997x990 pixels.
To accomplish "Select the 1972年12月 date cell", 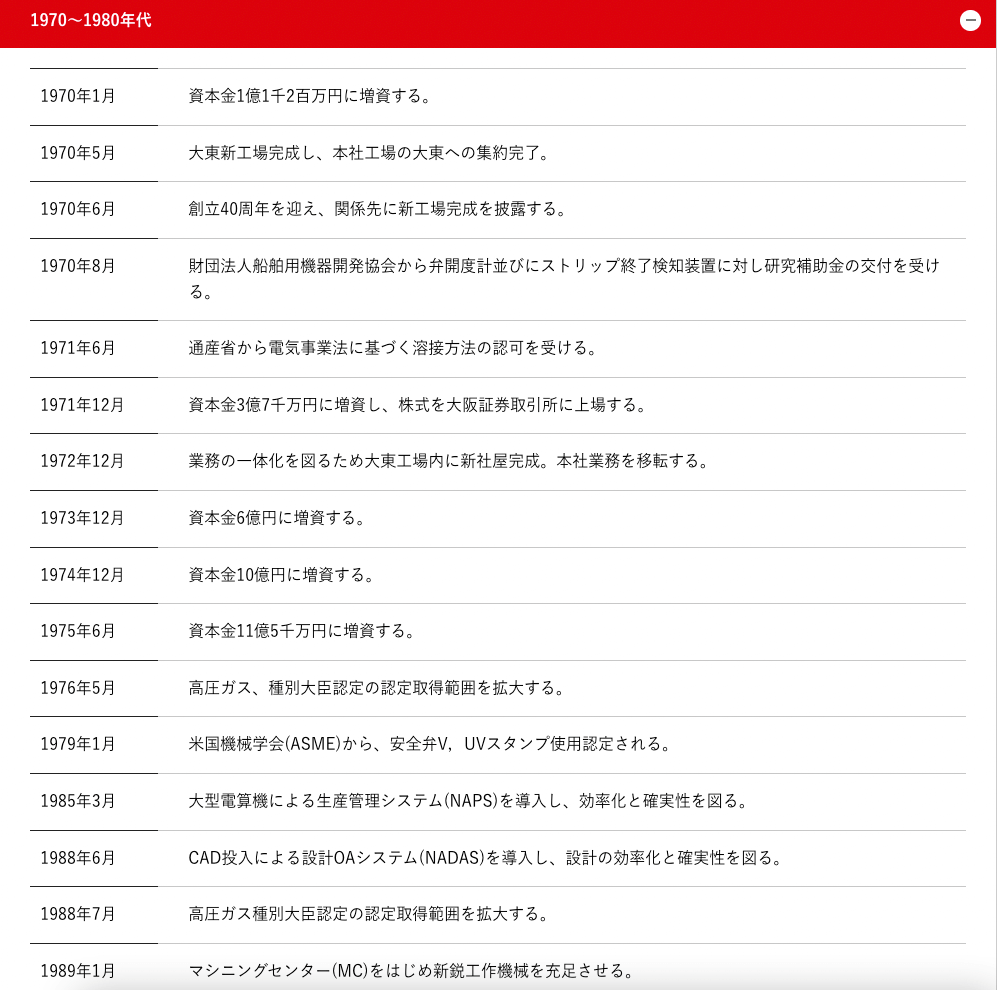I will 82,462.
